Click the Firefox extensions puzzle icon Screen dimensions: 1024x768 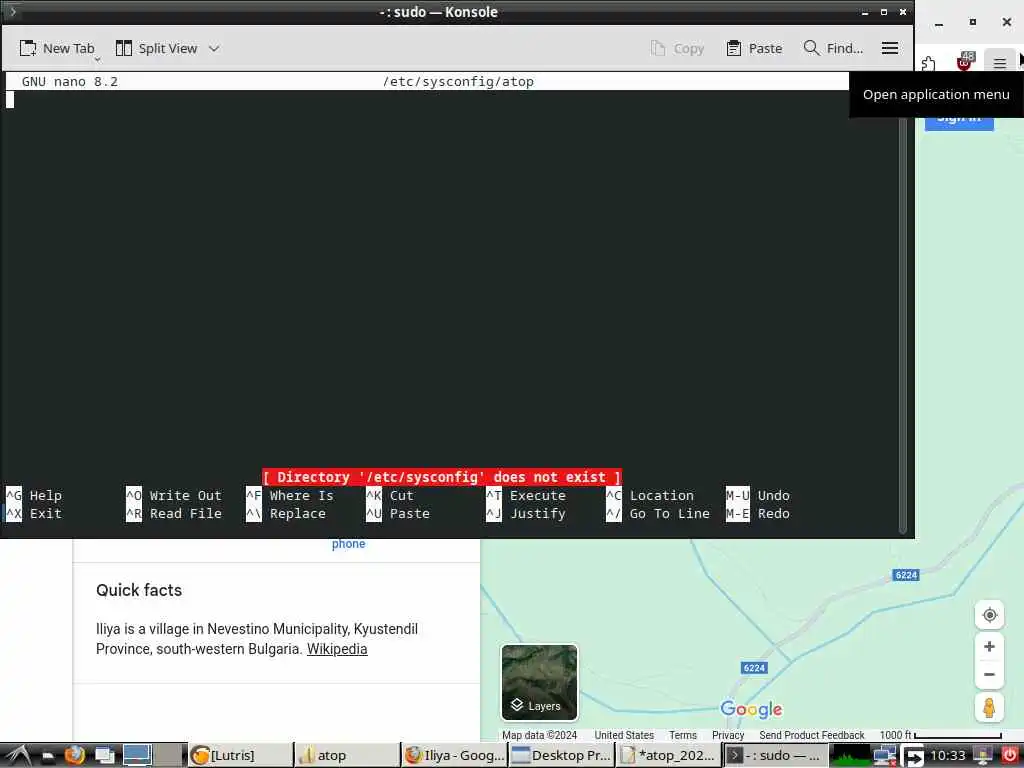tap(928, 63)
